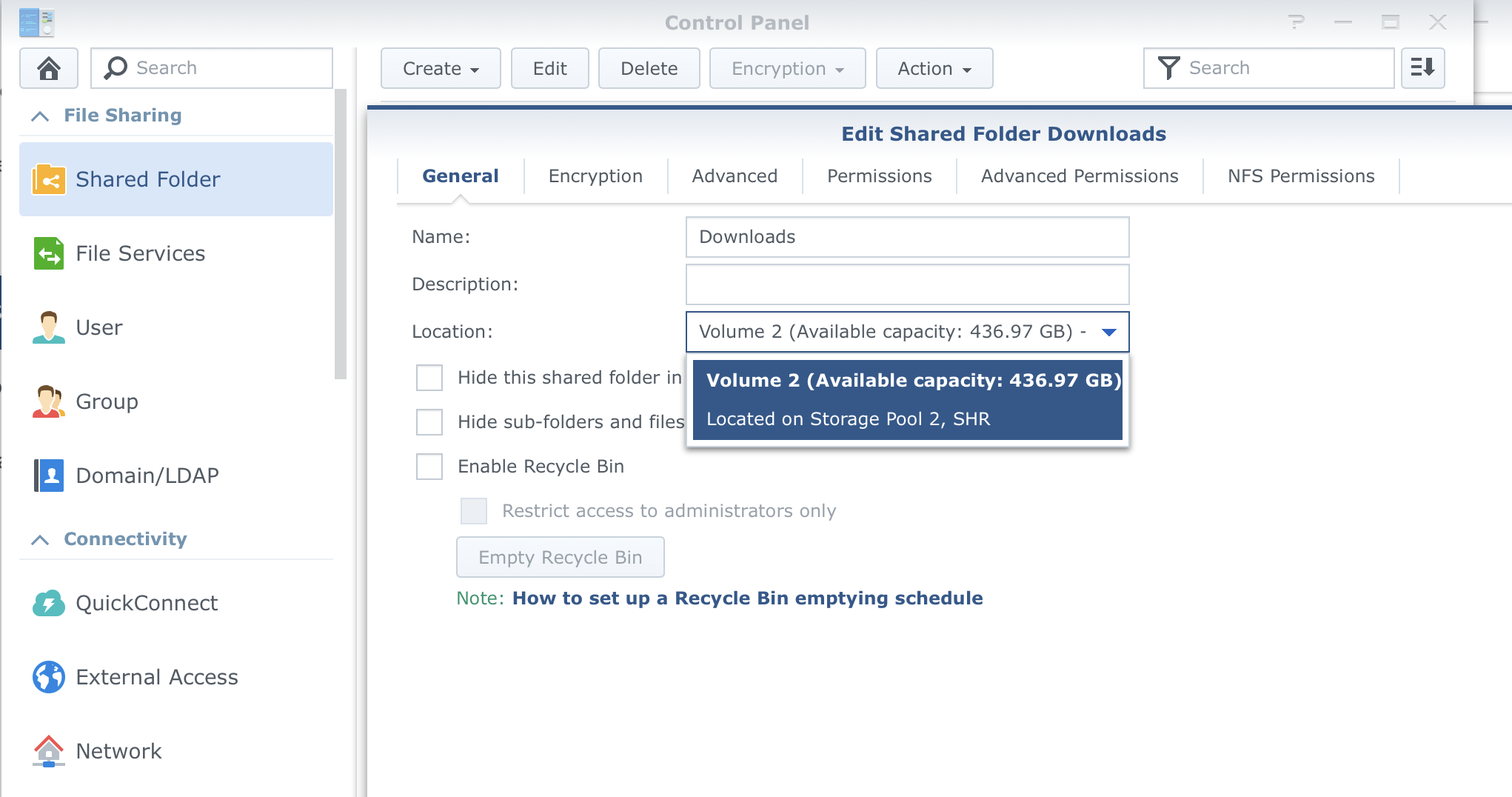The height and width of the screenshot is (797, 1512).
Task: Check Hide sub-folders and files checkbox
Action: coord(429,422)
